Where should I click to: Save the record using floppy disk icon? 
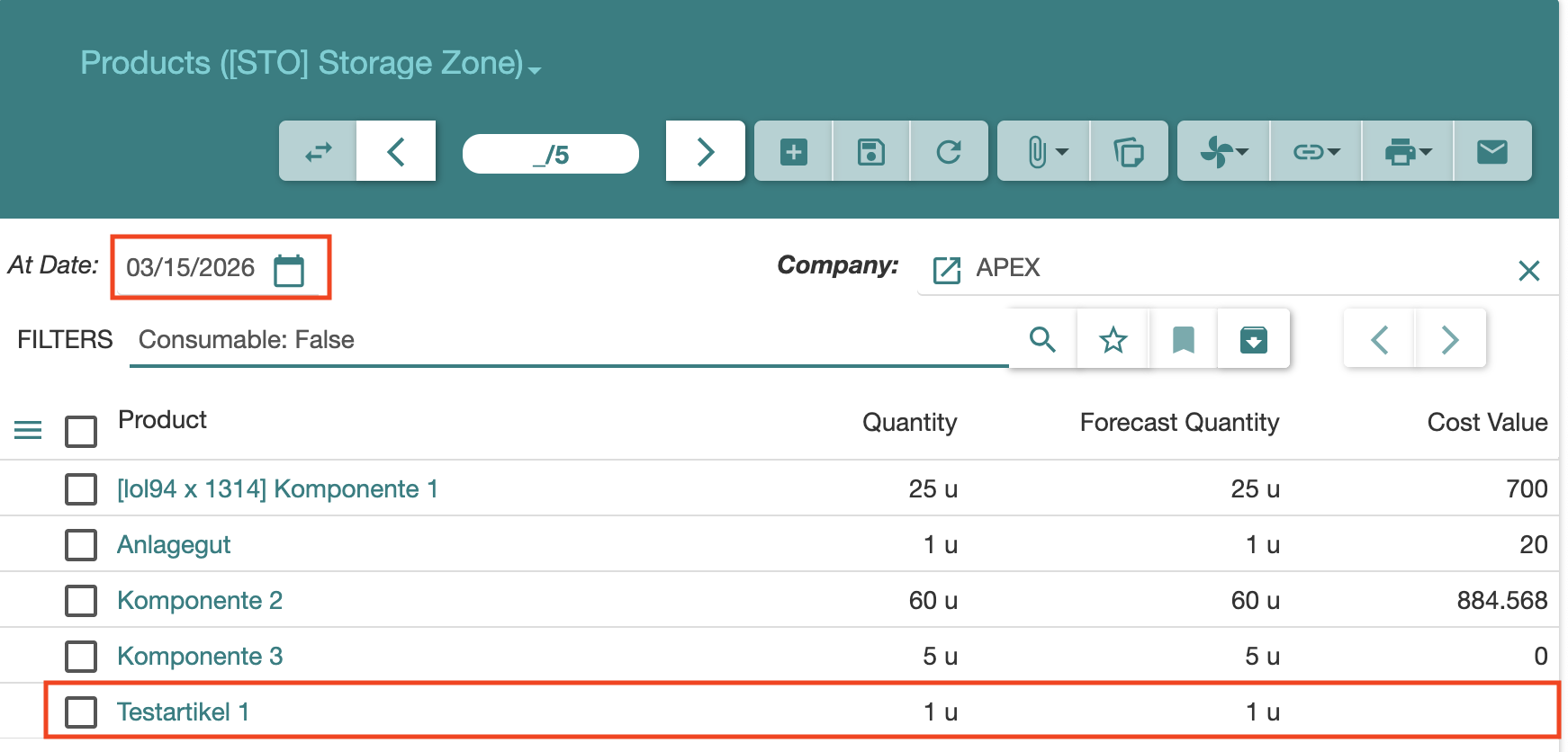(870, 152)
